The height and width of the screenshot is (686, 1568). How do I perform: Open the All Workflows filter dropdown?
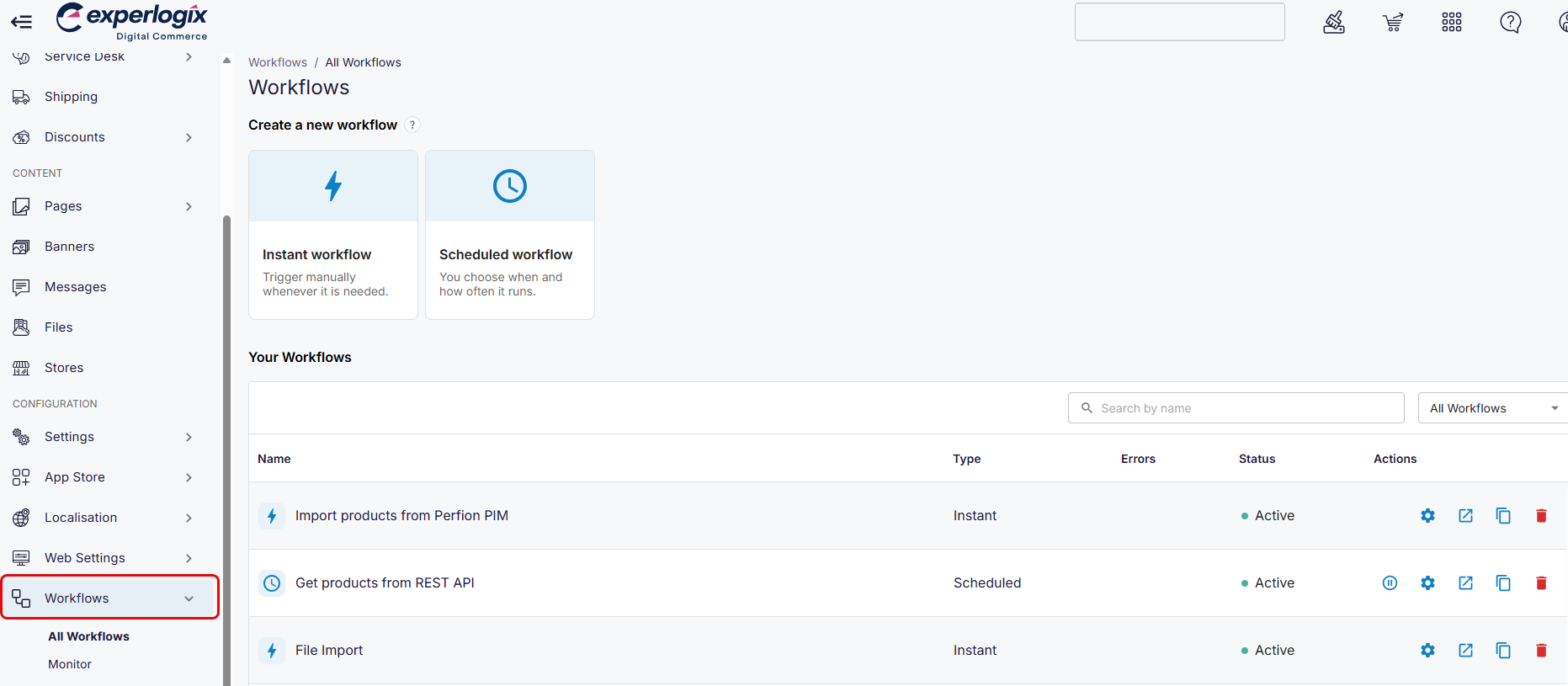(x=1492, y=408)
